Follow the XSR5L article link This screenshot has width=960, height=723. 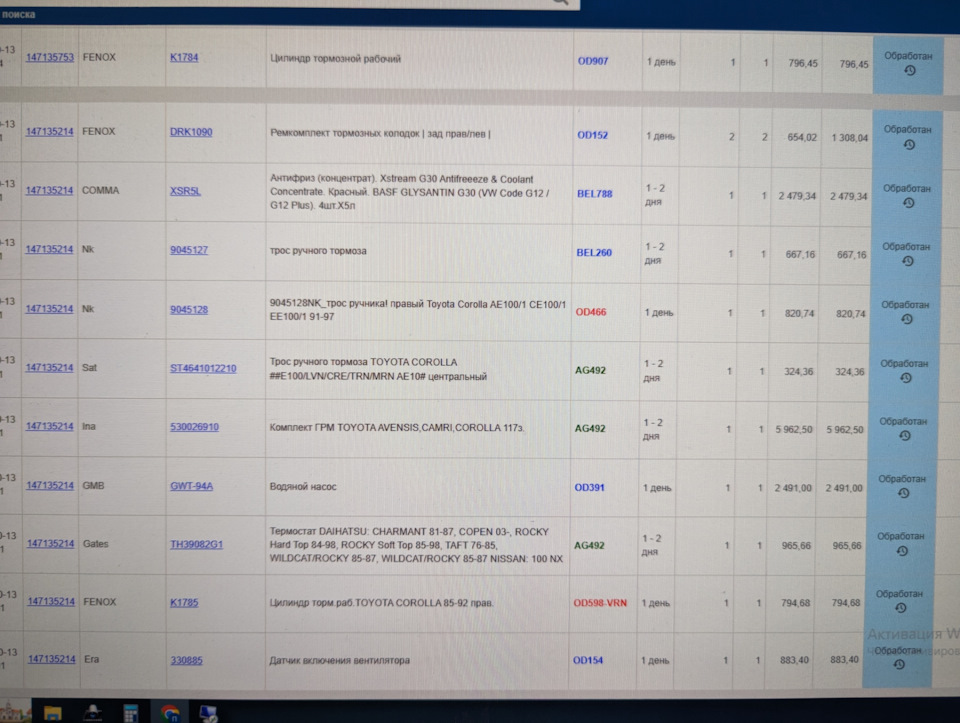186,191
